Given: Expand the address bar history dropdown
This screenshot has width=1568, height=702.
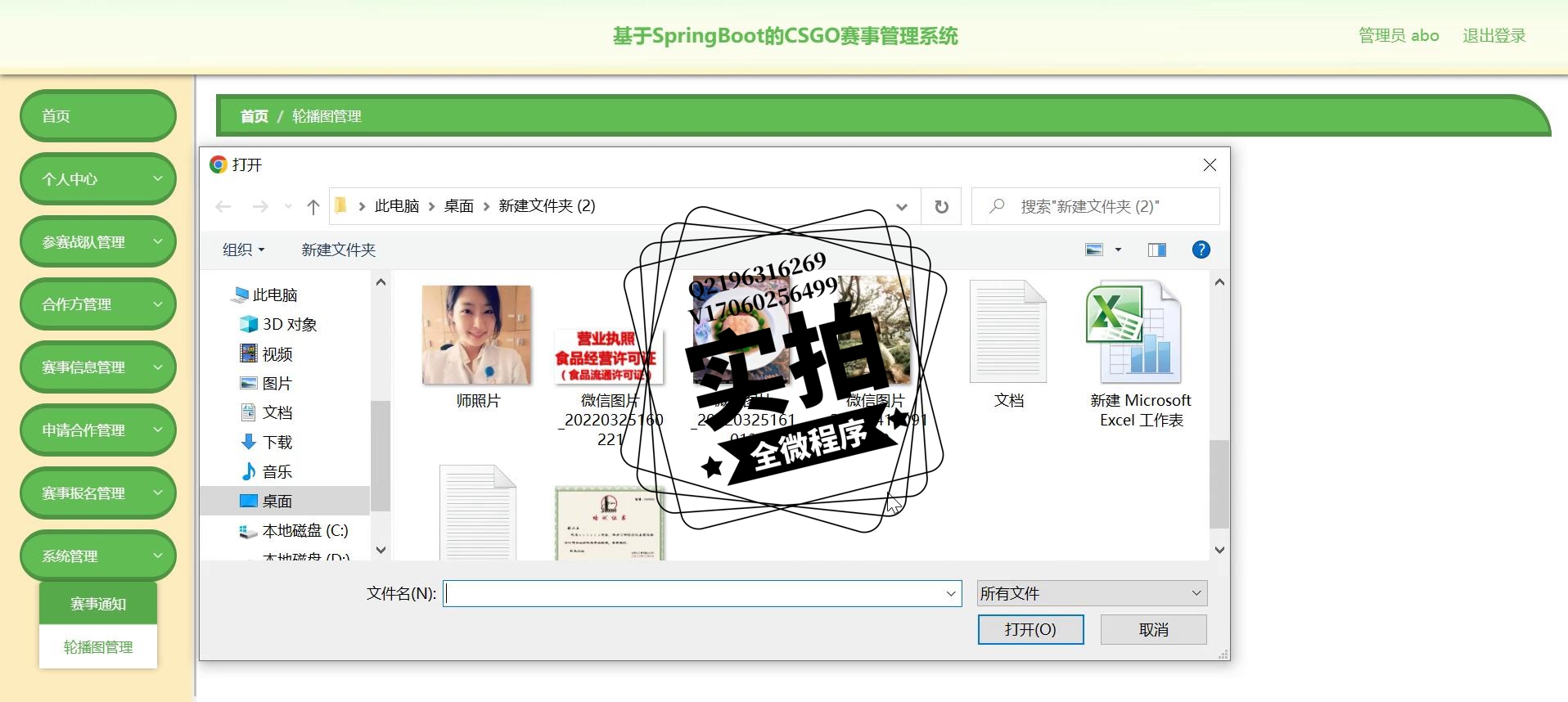Looking at the screenshot, I should click(901, 207).
